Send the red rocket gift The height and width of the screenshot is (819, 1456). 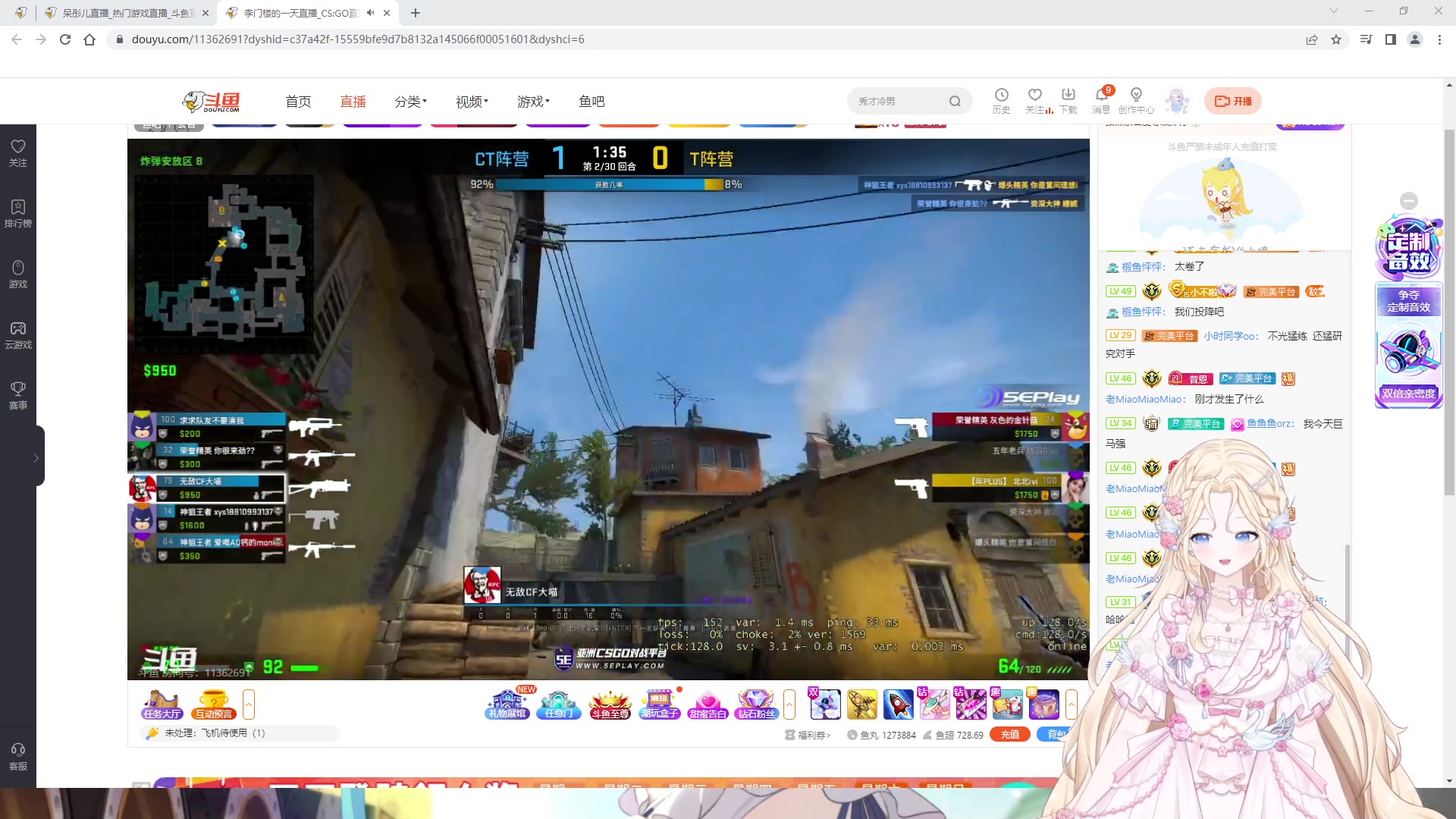click(x=899, y=704)
